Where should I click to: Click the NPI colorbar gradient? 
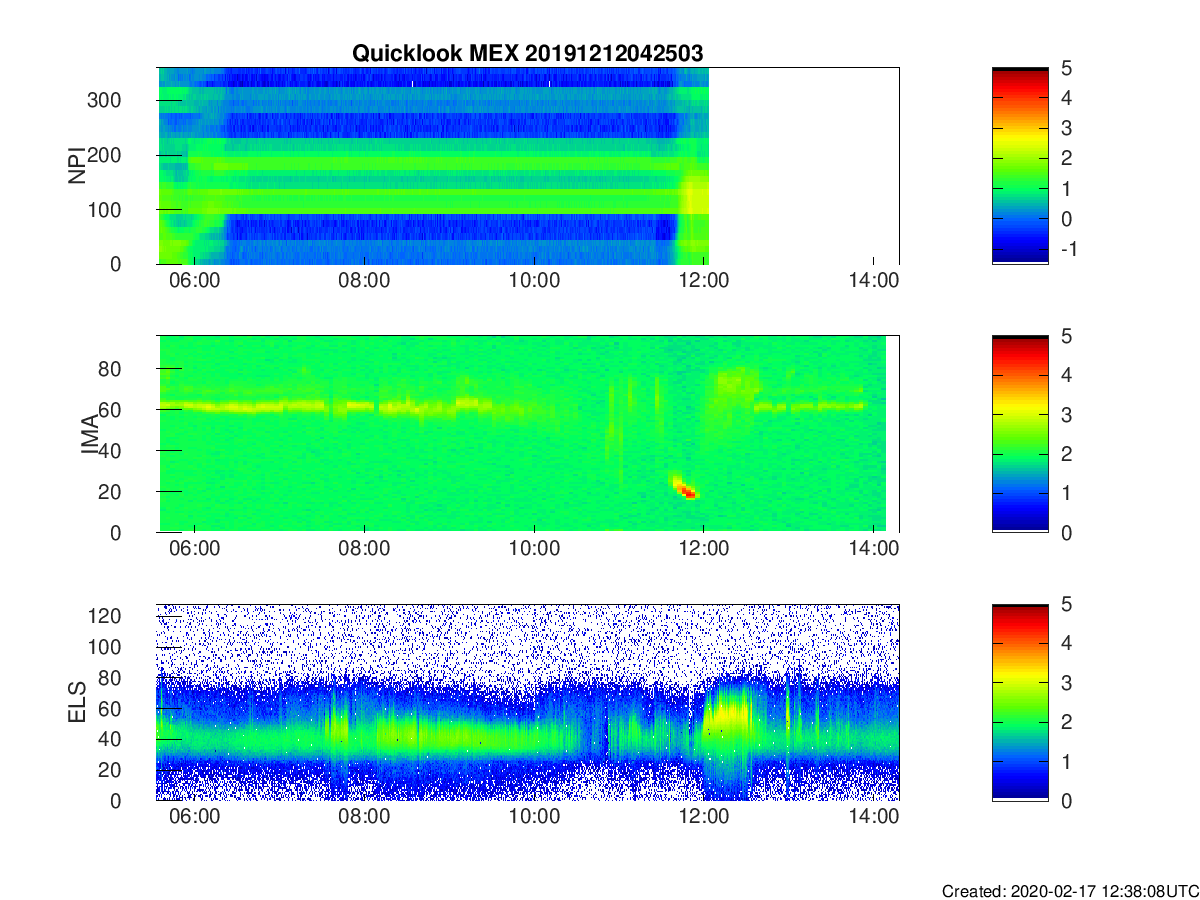click(x=1020, y=165)
